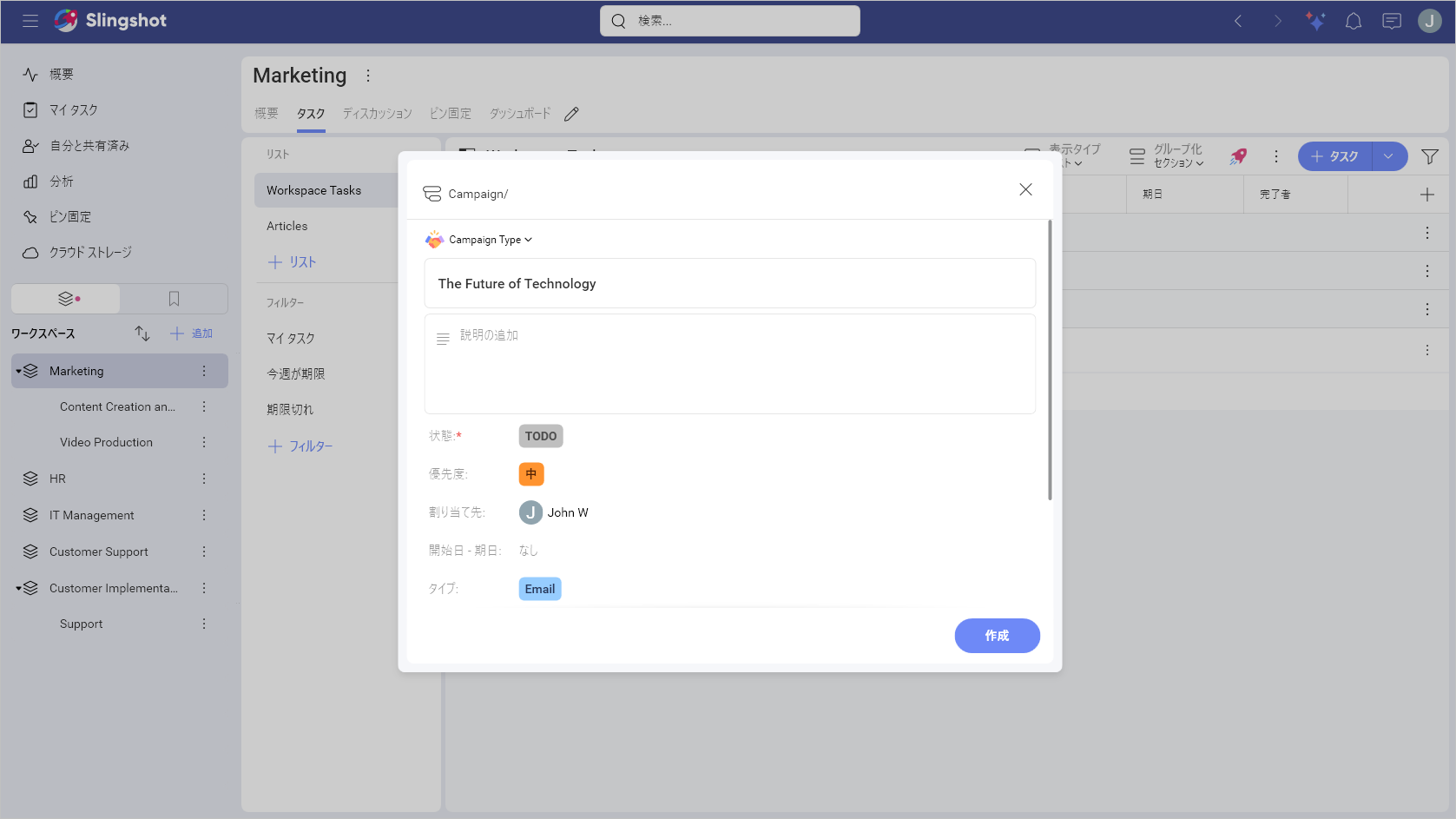This screenshot has height=819, width=1456.
Task: Open Support sub-workspace options menu
Action: coord(204,624)
